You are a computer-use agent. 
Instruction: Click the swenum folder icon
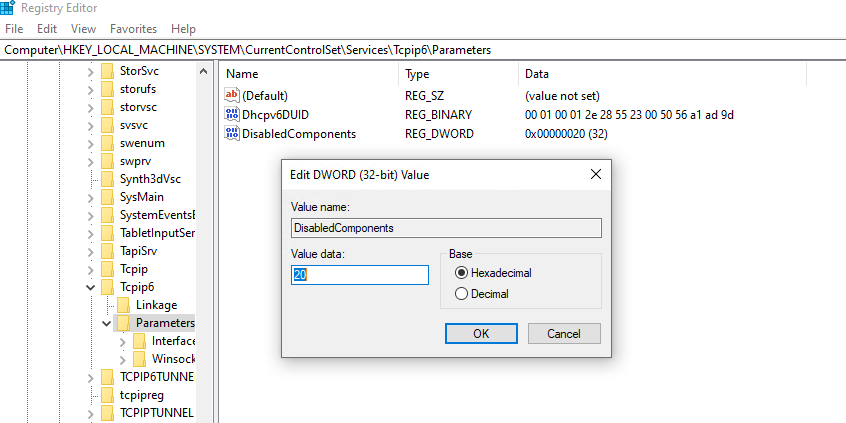click(108, 143)
